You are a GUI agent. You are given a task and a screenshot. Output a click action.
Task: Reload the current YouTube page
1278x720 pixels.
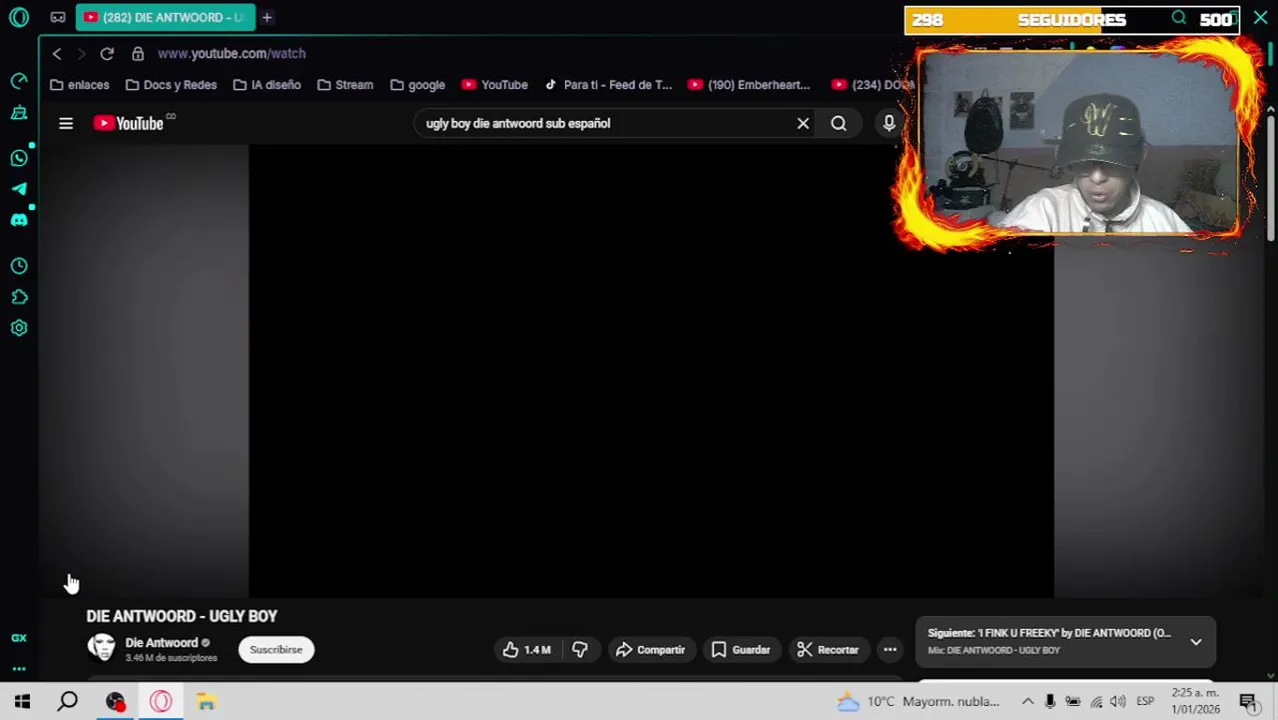(x=107, y=53)
